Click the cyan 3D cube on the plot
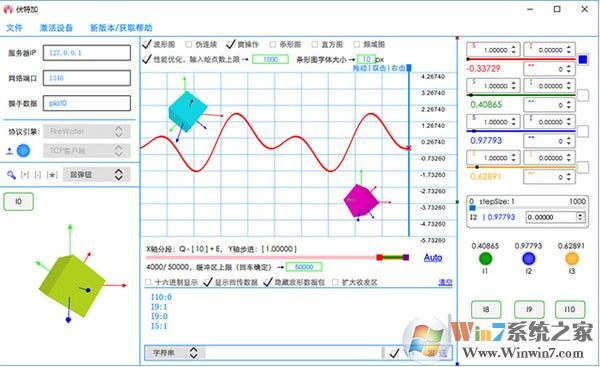This screenshot has height=367, width=600. [188, 111]
